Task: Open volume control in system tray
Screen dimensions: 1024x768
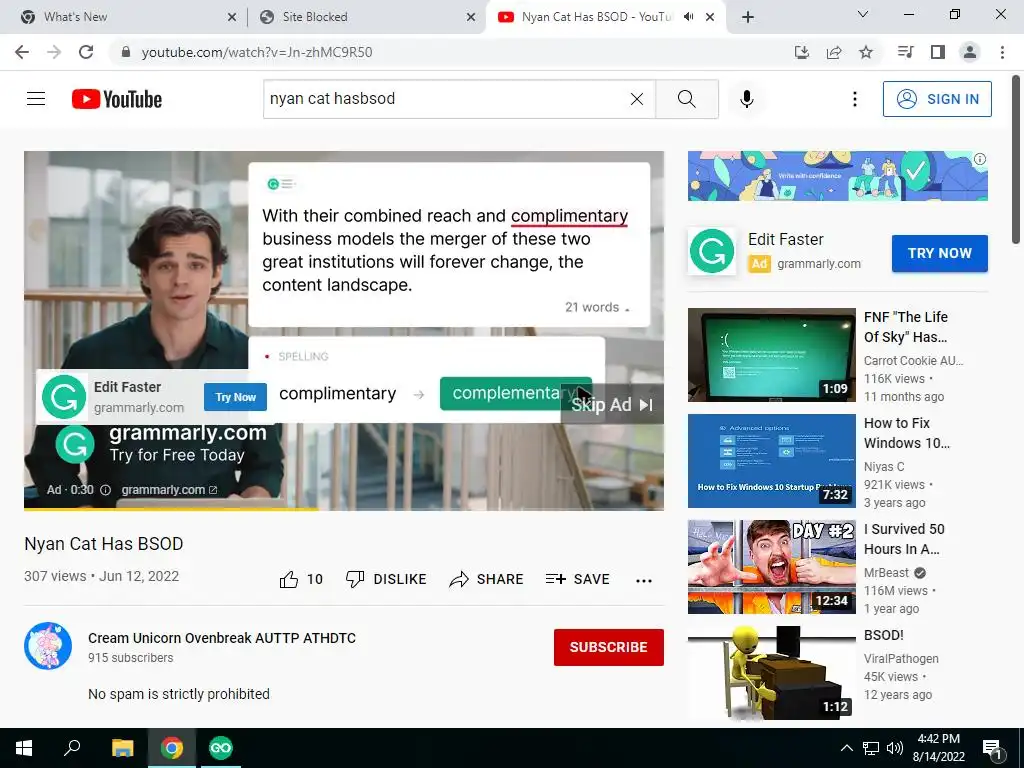Action: tap(895, 748)
